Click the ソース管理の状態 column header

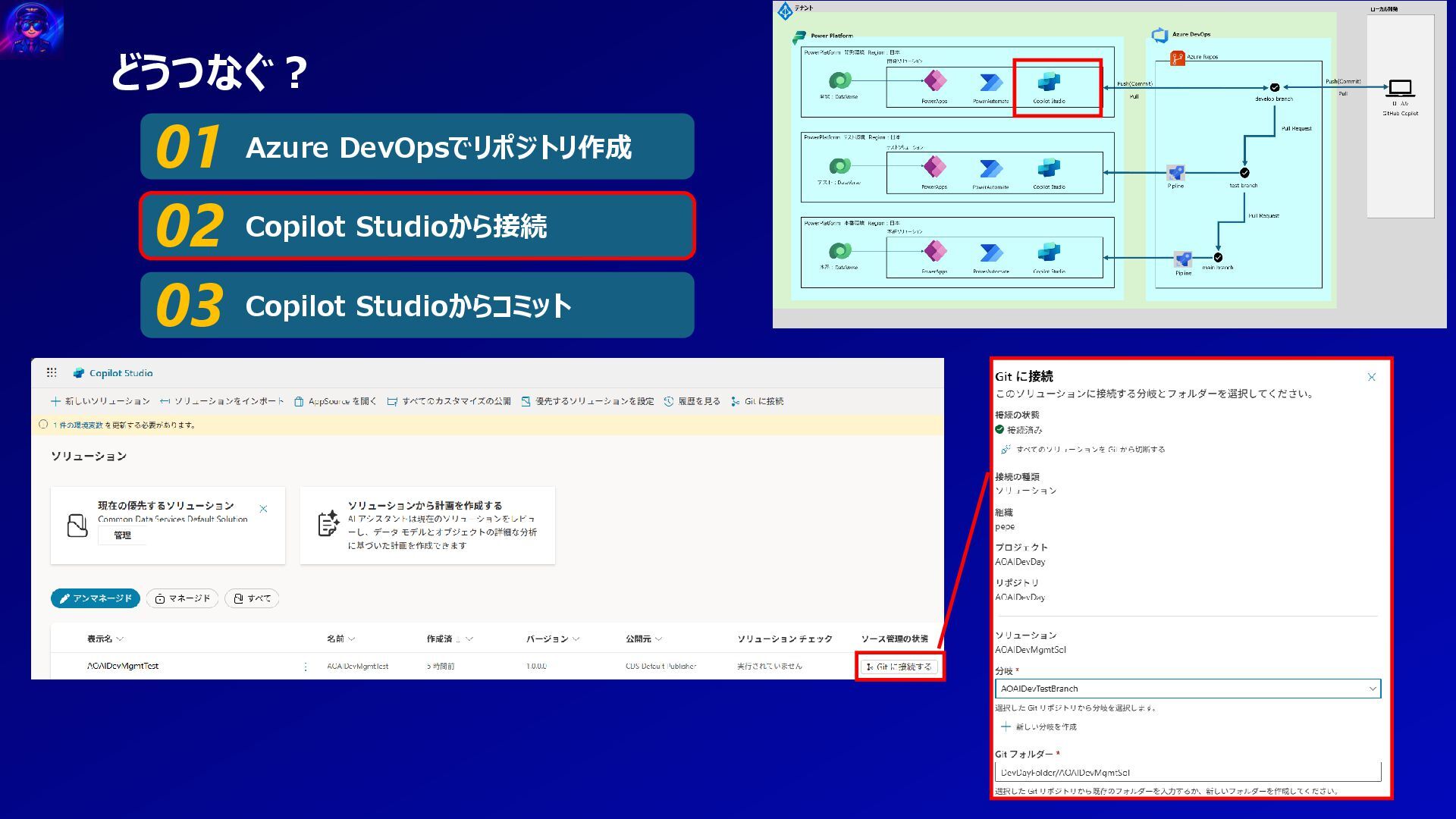[x=895, y=639]
